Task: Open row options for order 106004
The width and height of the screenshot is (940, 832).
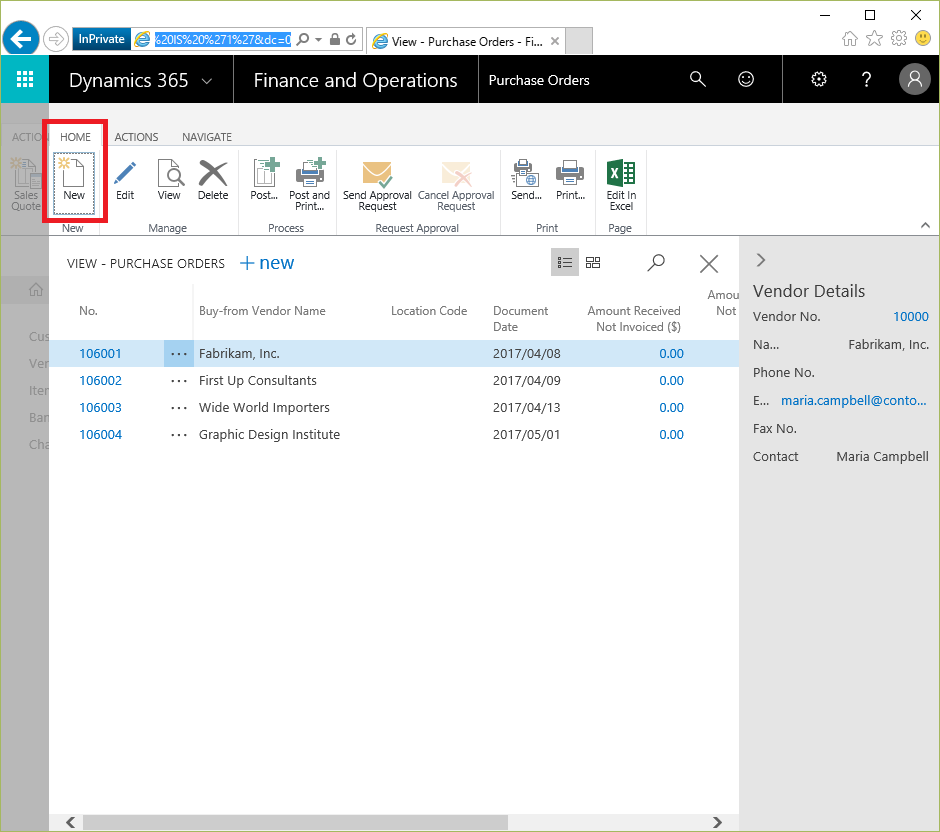Action: [x=179, y=435]
